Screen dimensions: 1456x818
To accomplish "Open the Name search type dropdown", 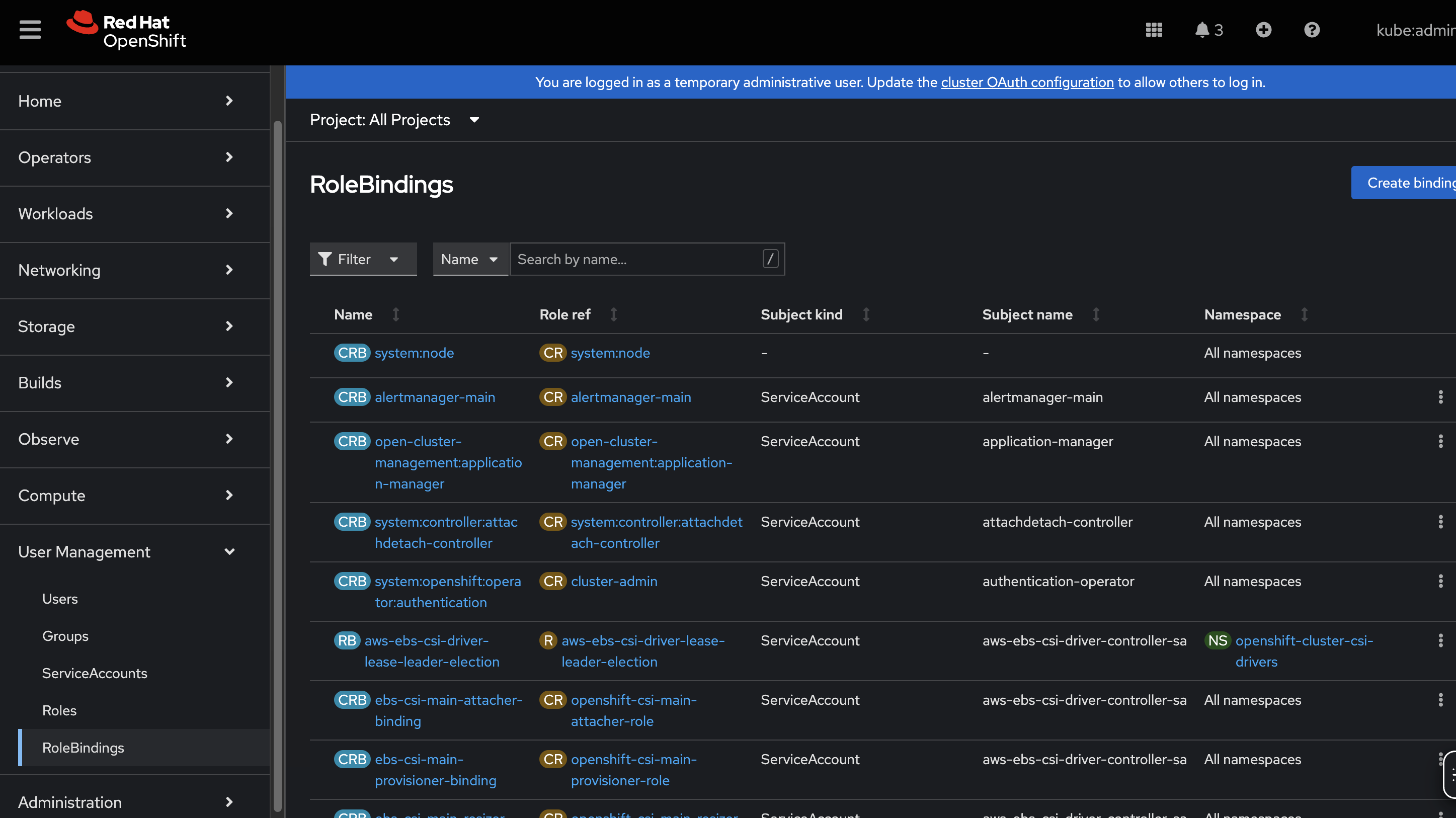I will point(469,259).
